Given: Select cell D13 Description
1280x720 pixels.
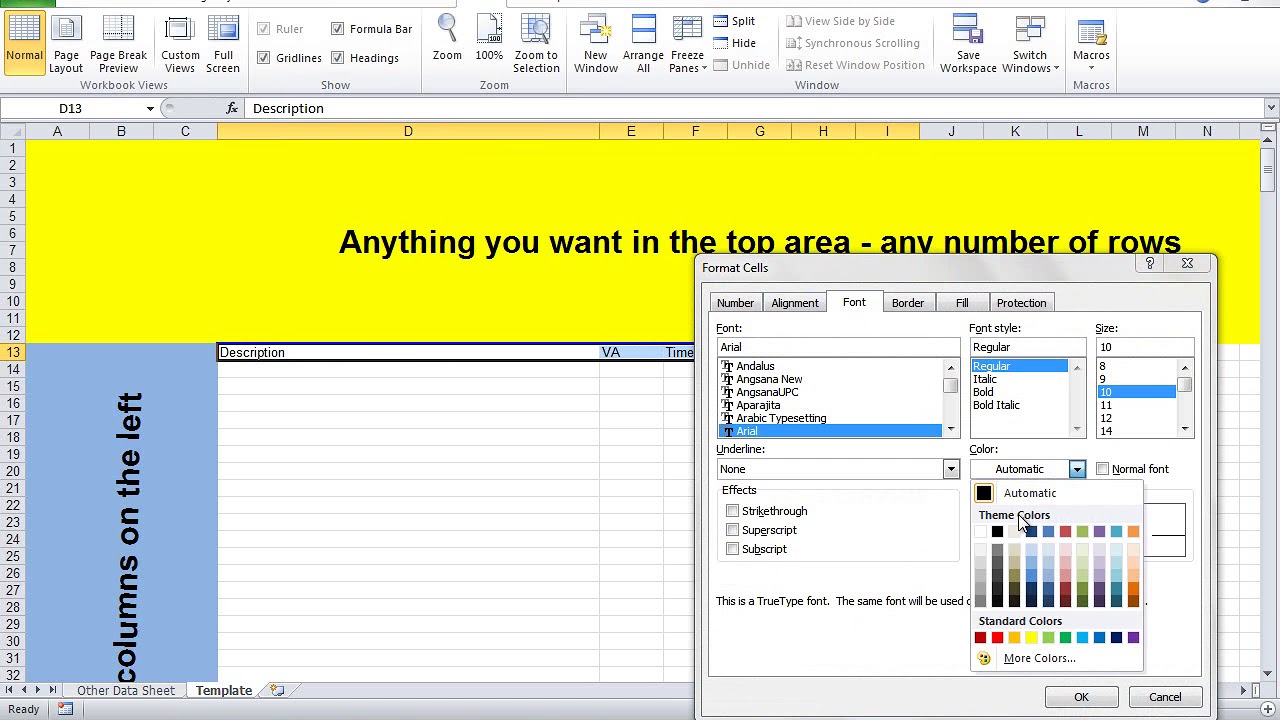Looking at the screenshot, I should [408, 352].
